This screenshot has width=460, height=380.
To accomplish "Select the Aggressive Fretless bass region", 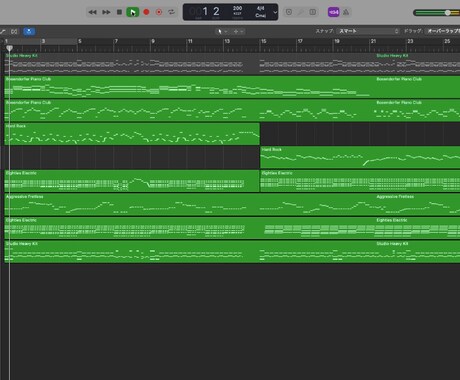I will pyautogui.click(x=232, y=205).
